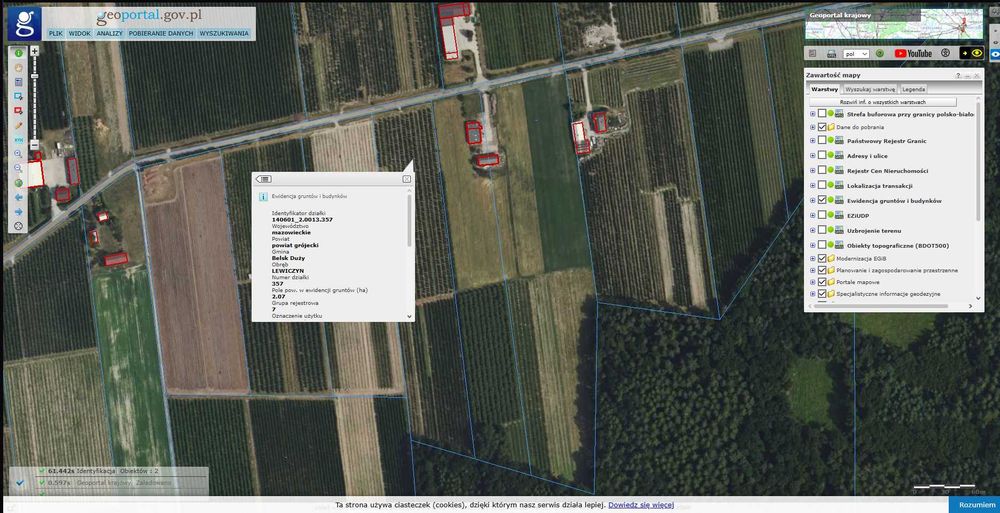The width and height of the screenshot is (1000, 513).
Task: Expand Specjalistyczne informacje geodezyjne folder
Action: 812,294
